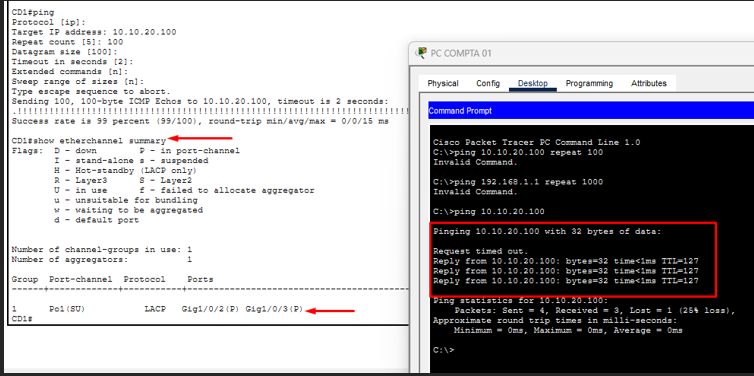Click the LACP protocol value in table
The width and height of the screenshot is (754, 376).
pos(155,309)
